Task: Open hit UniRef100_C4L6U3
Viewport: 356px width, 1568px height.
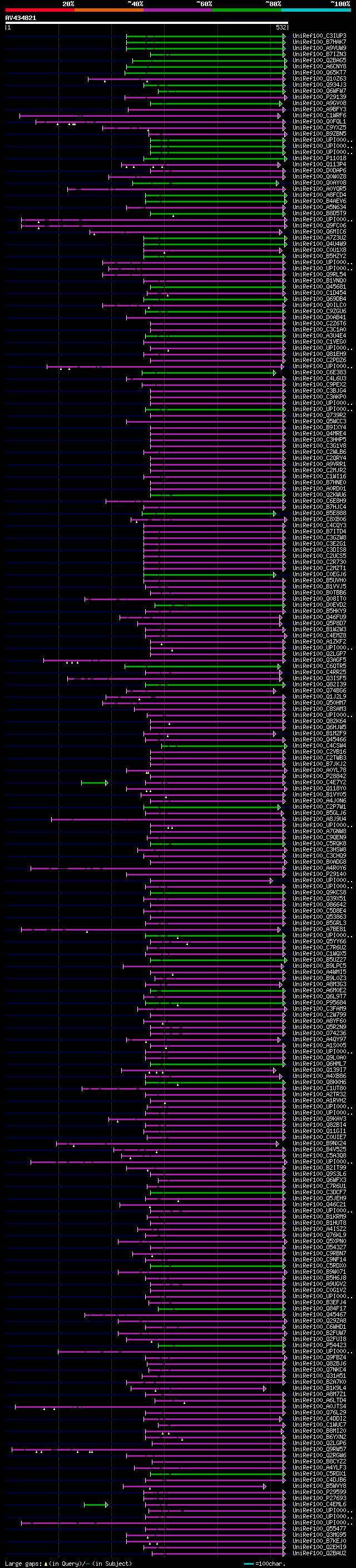Action: tap(319, 379)
